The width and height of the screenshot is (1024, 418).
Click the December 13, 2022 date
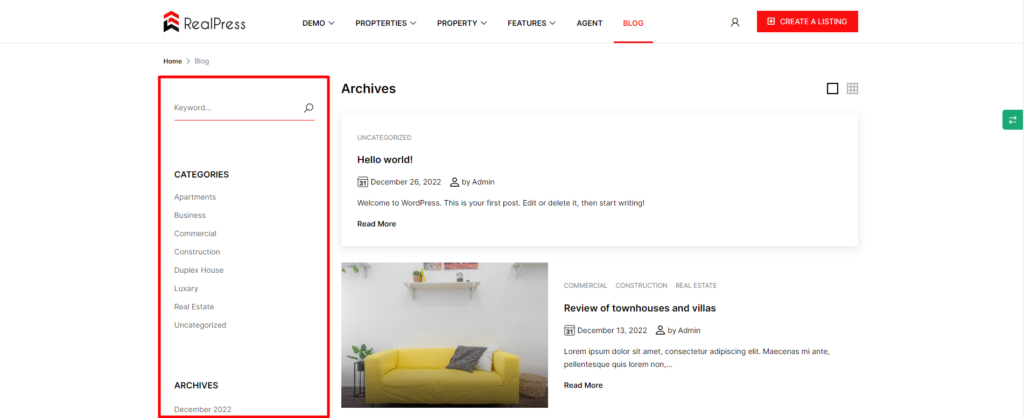coord(612,330)
